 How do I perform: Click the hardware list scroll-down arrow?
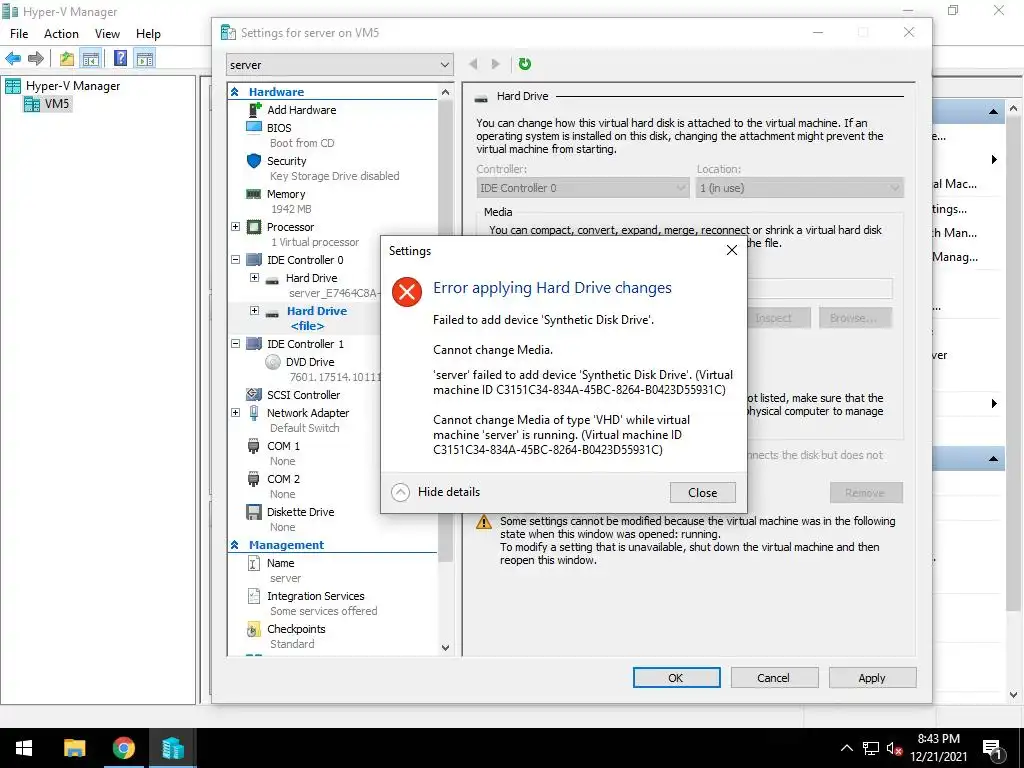click(x=445, y=648)
